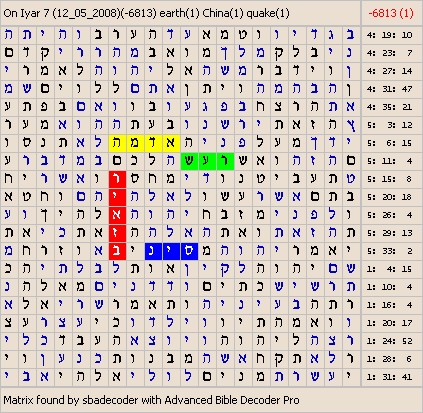Screen dimensions: 423x413
Task: Click the green-highlighted letter ע cell
Action: 207,161
